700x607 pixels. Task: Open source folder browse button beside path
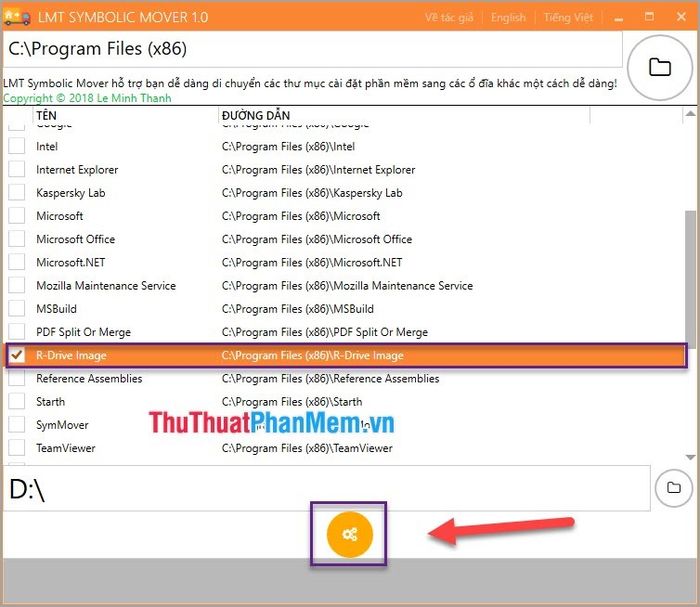pyautogui.click(x=659, y=67)
